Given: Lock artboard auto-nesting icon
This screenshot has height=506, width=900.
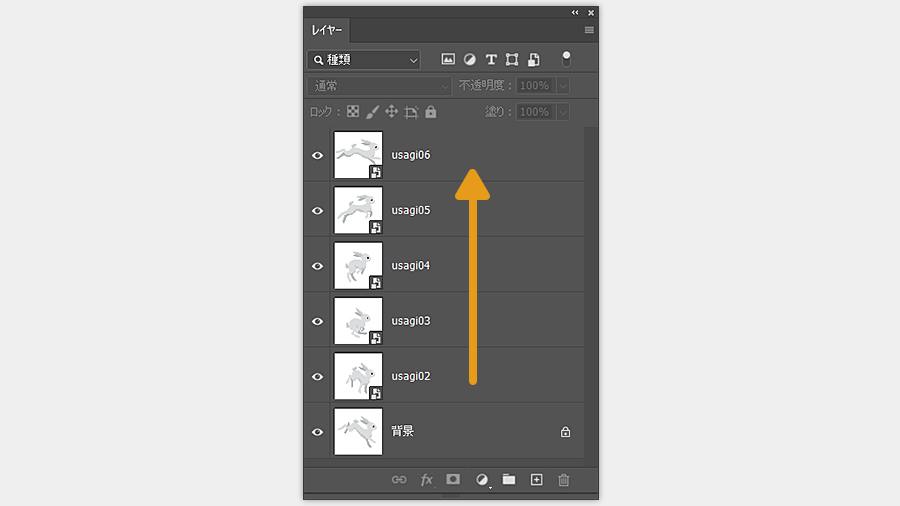Looking at the screenshot, I should click(x=411, y=112).
